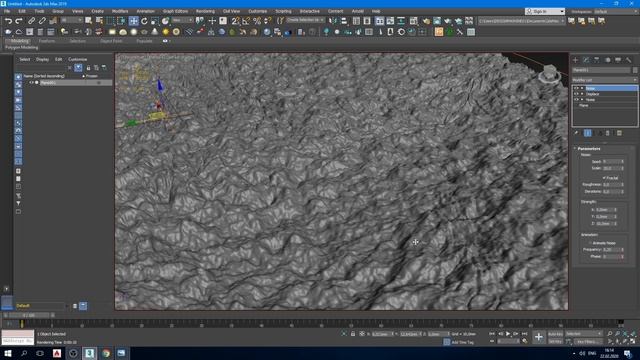The image size is (640, 360).
Task: Activate the Unlink Selection tool
Action: click(x=42, y=21)
